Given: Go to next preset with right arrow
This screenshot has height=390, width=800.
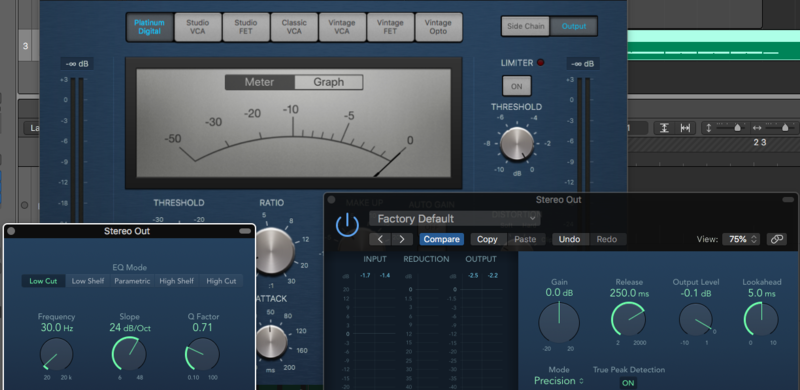Looking at the screenshot, I should [x=402, y=239].
